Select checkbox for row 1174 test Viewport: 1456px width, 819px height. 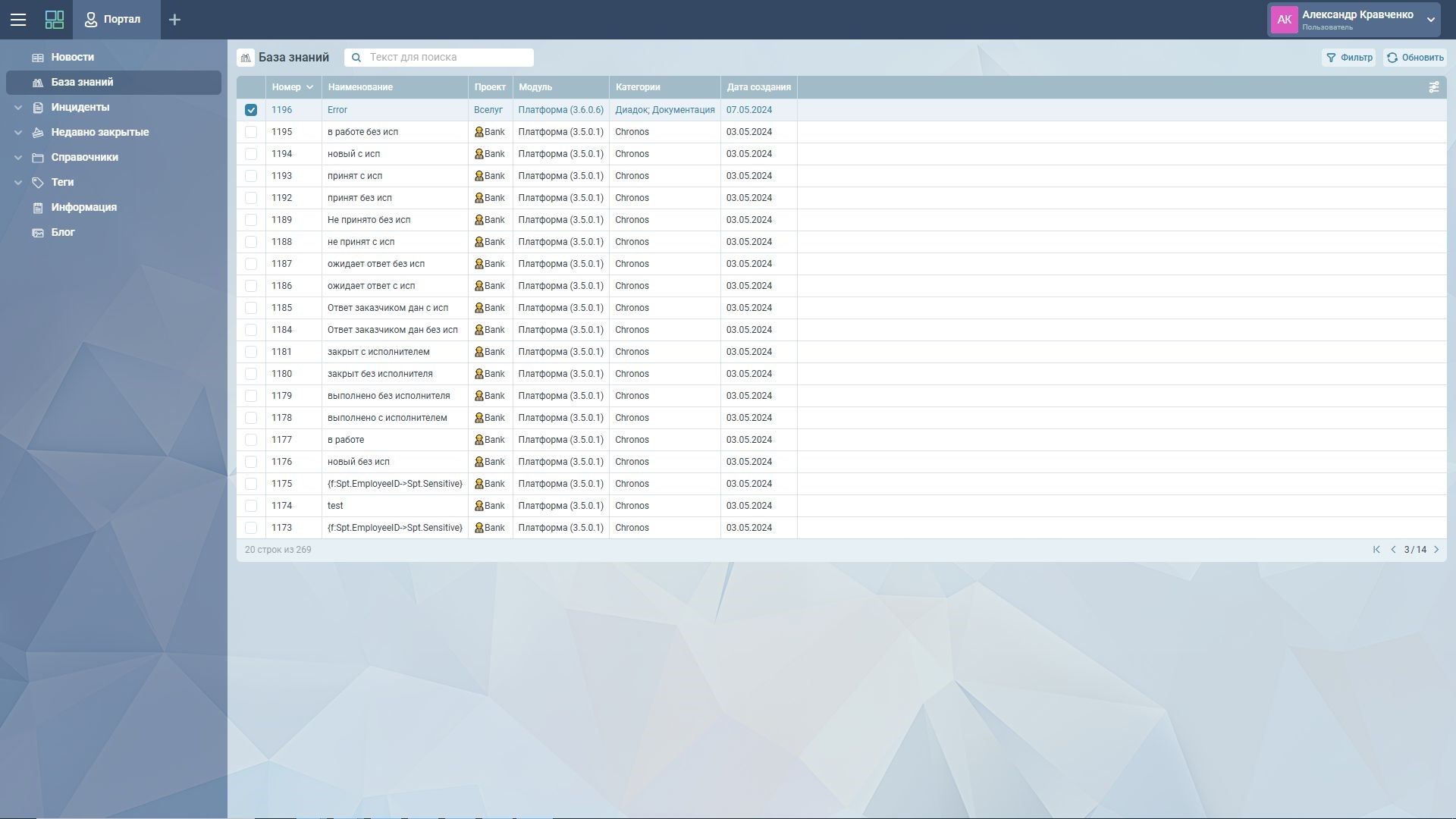tap(251, 506)
